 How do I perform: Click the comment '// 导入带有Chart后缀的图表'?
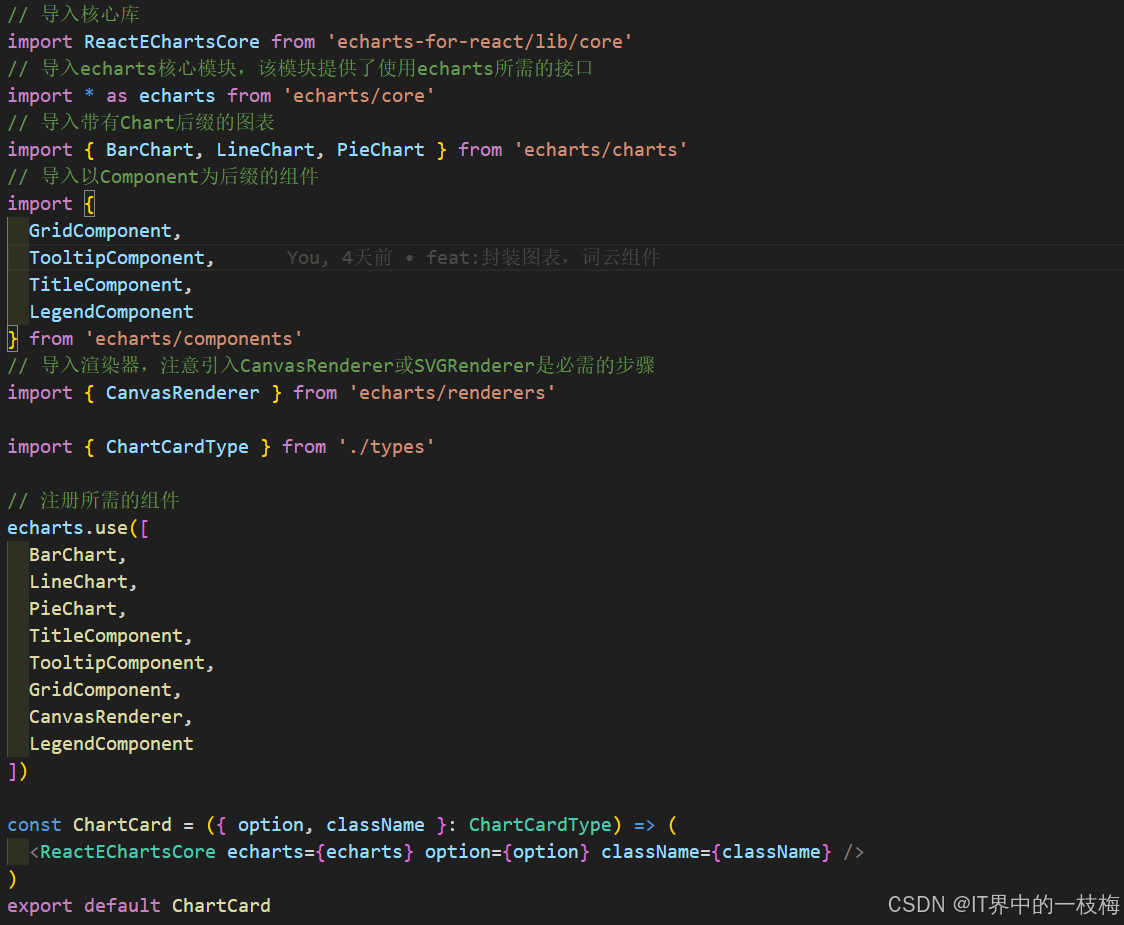(141, 123)
